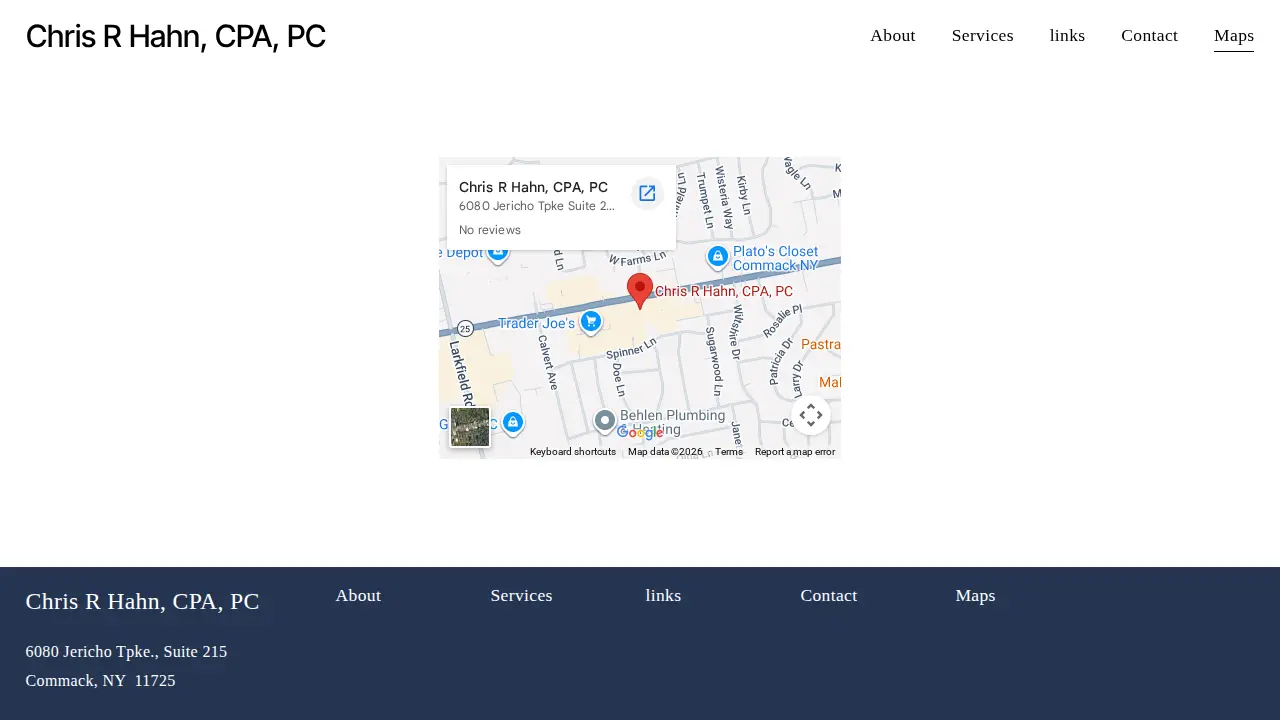Viewport: 1280px width, 720px height.
Task: Click About link in footer
Action: tap(358, 596)
